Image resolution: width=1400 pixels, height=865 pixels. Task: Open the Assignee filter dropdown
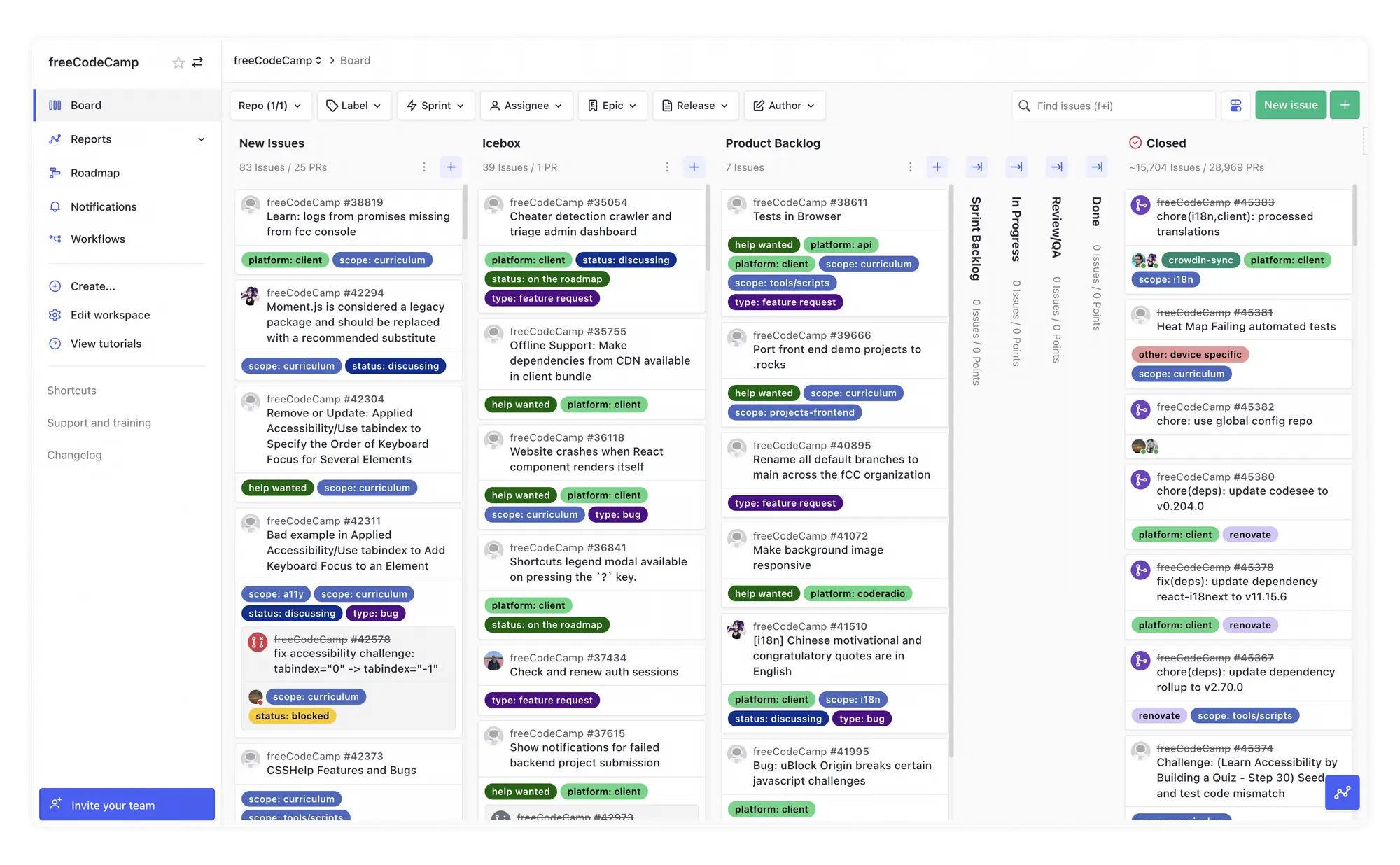526,106
